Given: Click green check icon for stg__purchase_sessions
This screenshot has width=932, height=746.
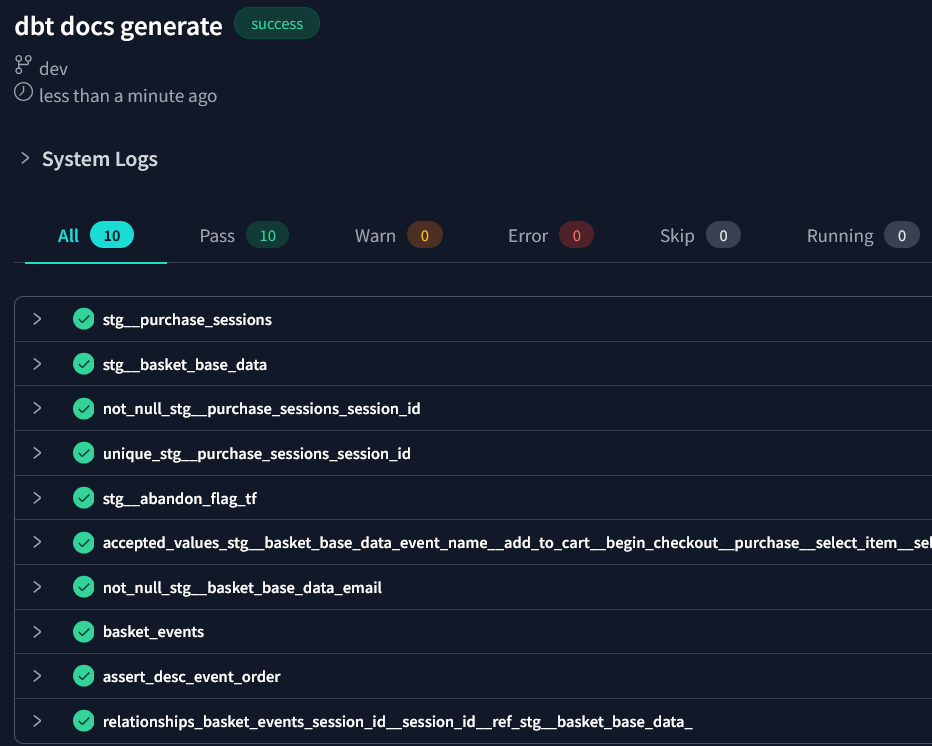Looking at the screenshot, I should click(84, 319).
